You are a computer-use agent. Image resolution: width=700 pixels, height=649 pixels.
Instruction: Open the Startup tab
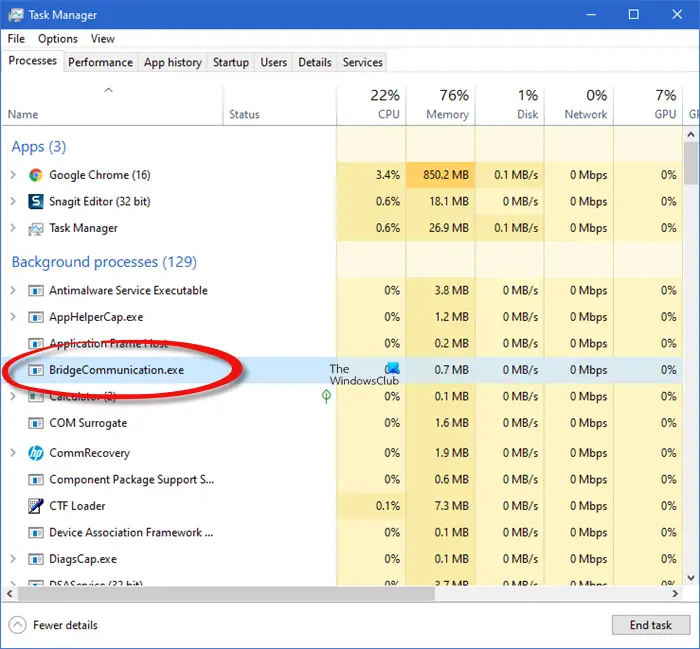point(230,62)
